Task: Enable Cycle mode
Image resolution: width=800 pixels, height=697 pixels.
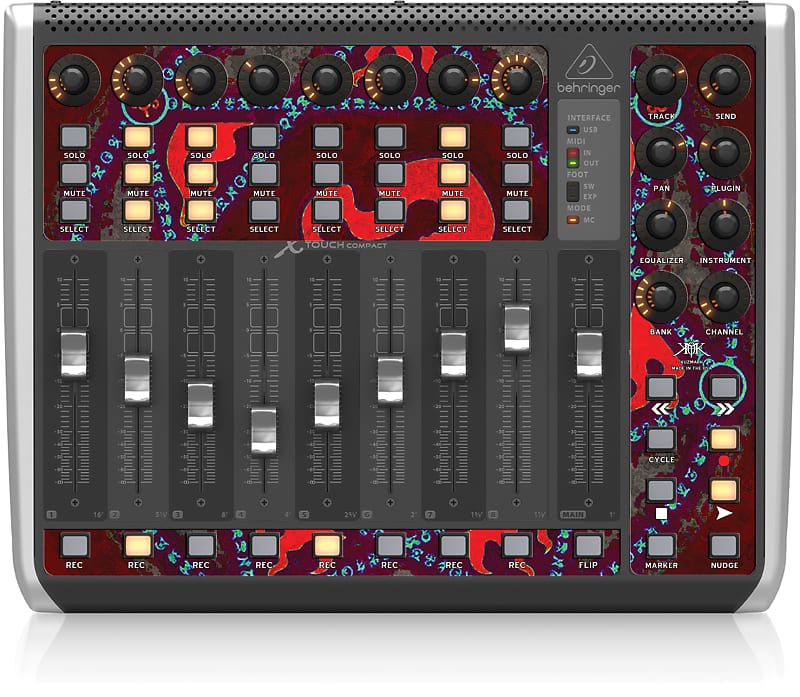Action: pos(662,440)
